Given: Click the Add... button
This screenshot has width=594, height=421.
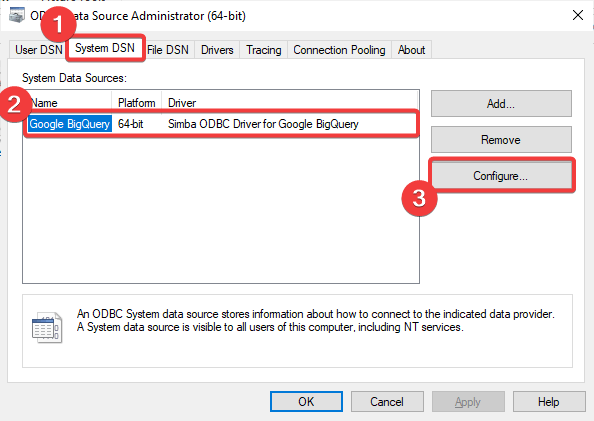Looking at the screenshot, I should point(501,103).
